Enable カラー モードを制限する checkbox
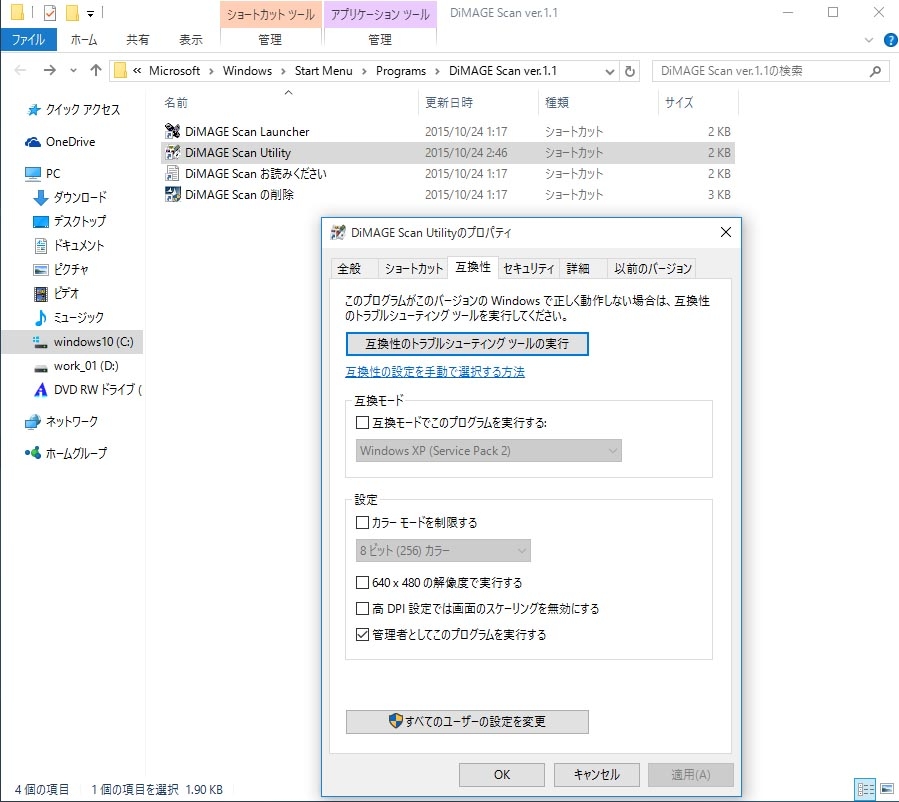 (362, 523)
